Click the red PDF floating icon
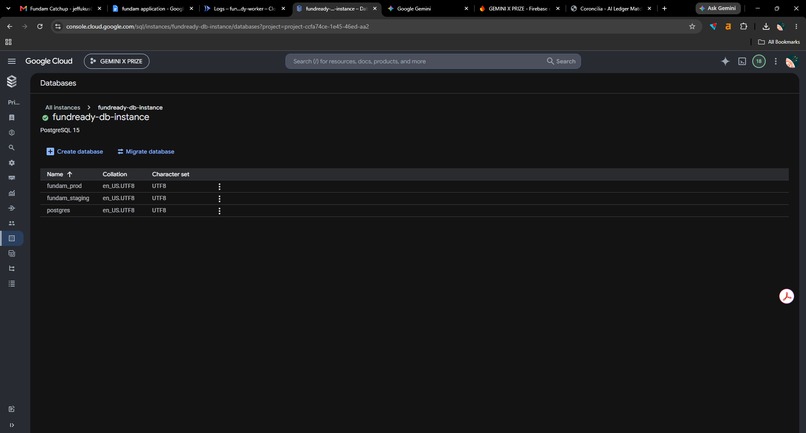Image resolution: width=806 pixels, height=433 pixels. click(786, 296)
